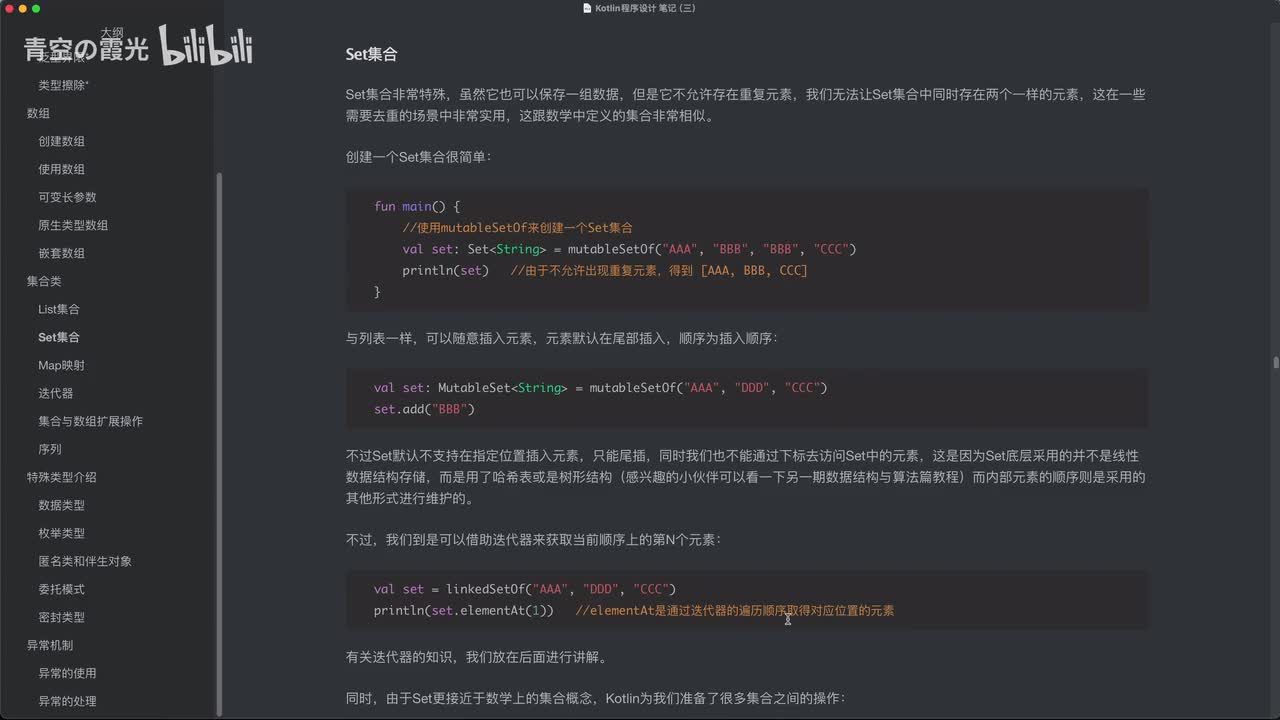Click the macOS fullscreen window button

coord(36,8)
